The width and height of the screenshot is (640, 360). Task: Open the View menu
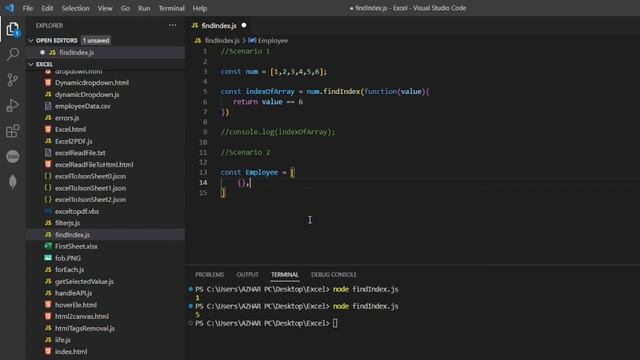(x=105, y=8)
